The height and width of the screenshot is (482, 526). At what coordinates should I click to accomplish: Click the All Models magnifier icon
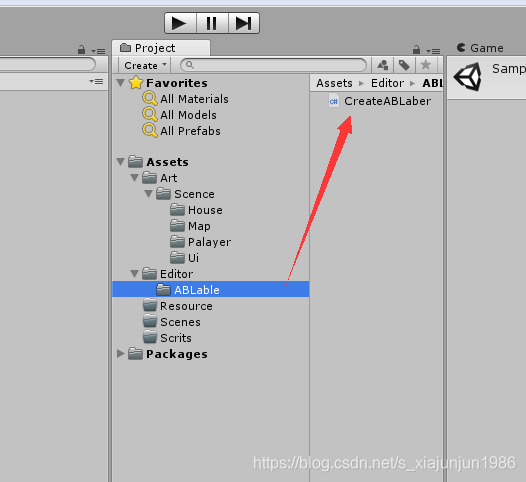coord(150,115)
